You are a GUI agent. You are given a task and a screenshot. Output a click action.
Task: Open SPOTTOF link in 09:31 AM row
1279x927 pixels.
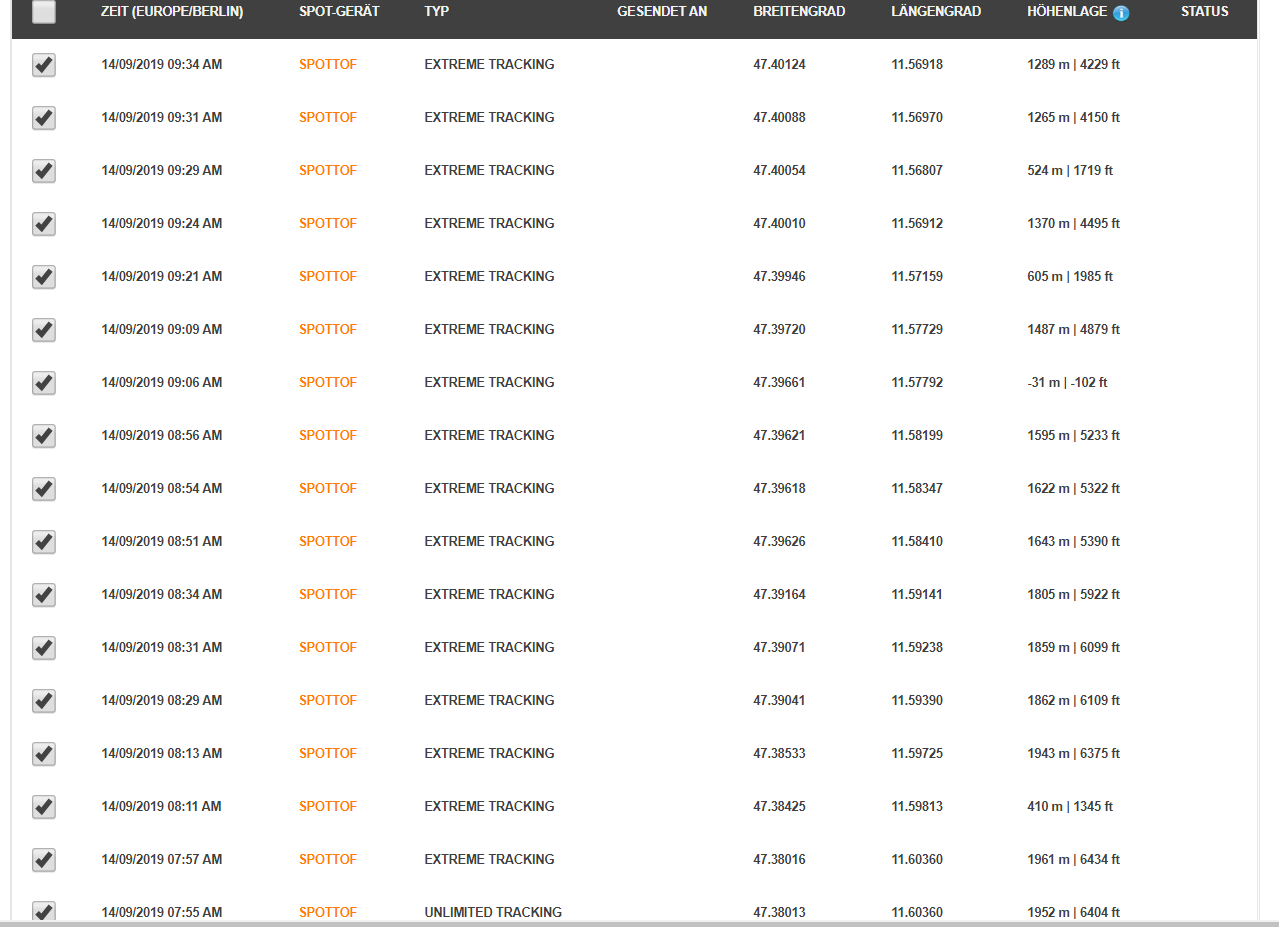[x=328, y=118]
